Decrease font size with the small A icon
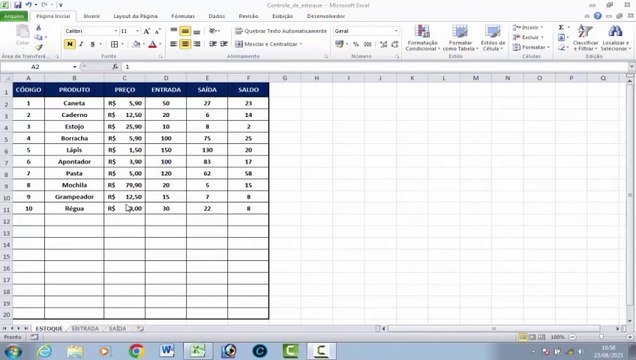The image size is (636, 360). (157, 31)
